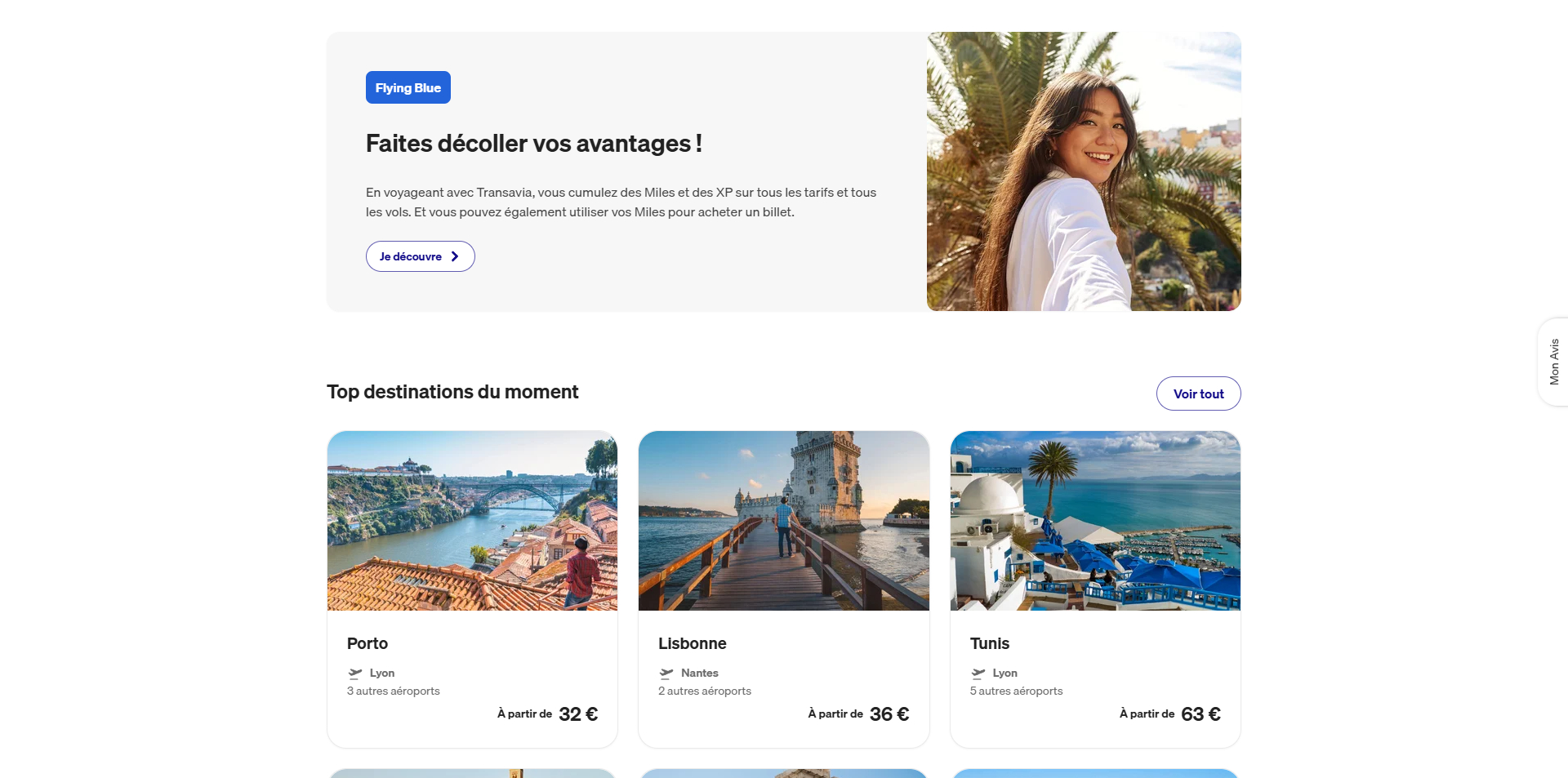
Task: Click the Lyon airport label in Tunis card
Action: (1005, 673)
